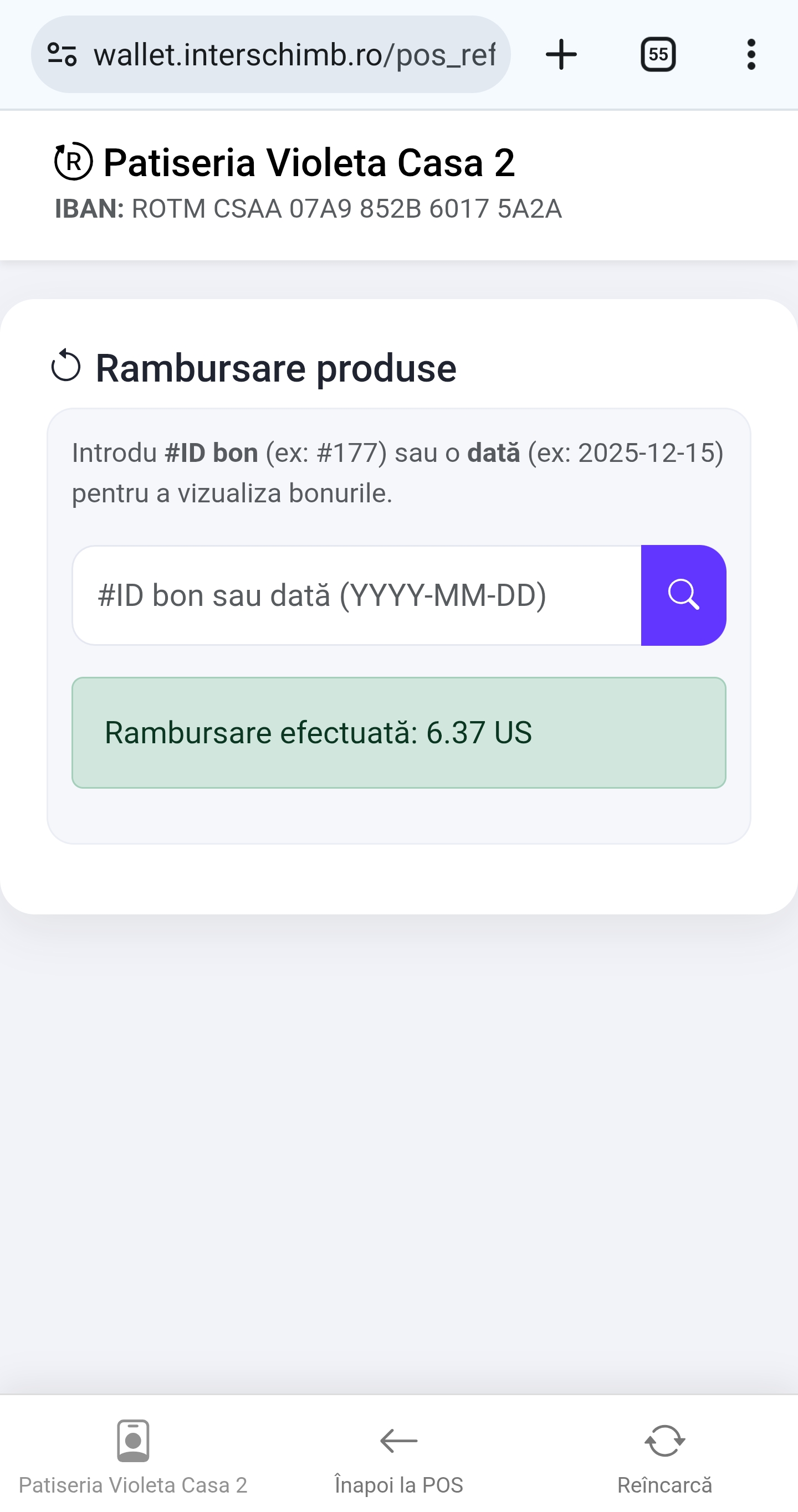Click the circled R refund logo icon
Screen dimensions: 798x1512
point(73,161)
